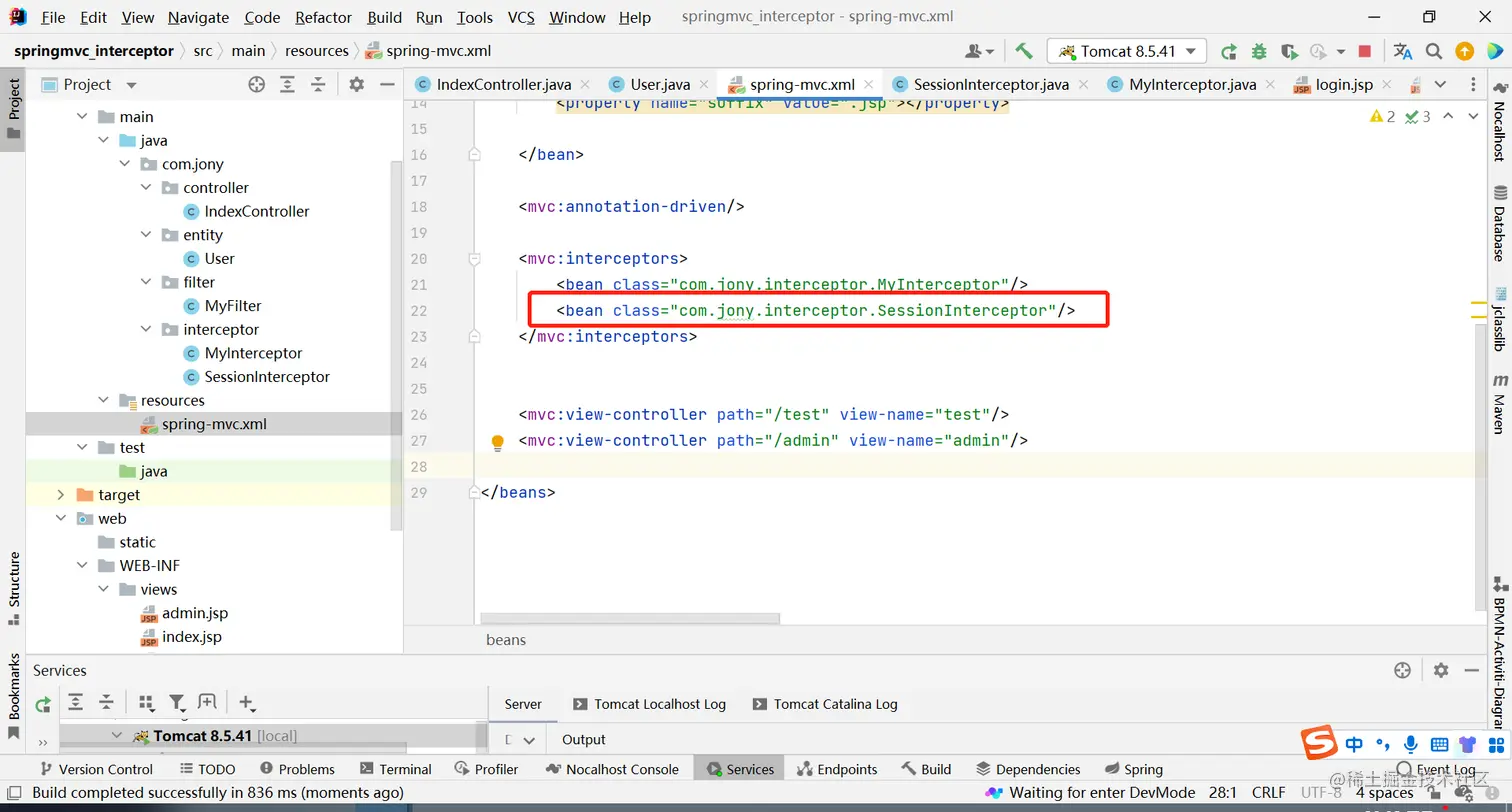Image resolution: width=1512 pixels, height=812 pixels.
Task: Show hidden editor tabs dropdown
Action: 1440,85
